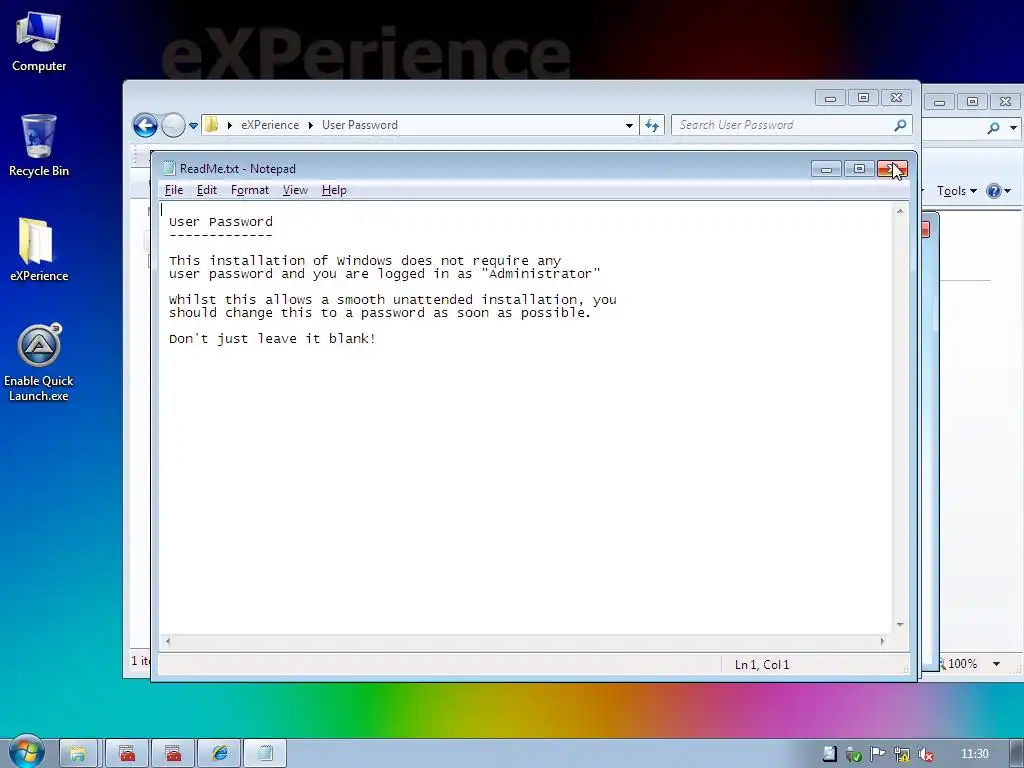The width and height of the screenshot is (1024, 768).
Task: Select the Recycle Bin desktop icon
Action: [x=39, y=146]
